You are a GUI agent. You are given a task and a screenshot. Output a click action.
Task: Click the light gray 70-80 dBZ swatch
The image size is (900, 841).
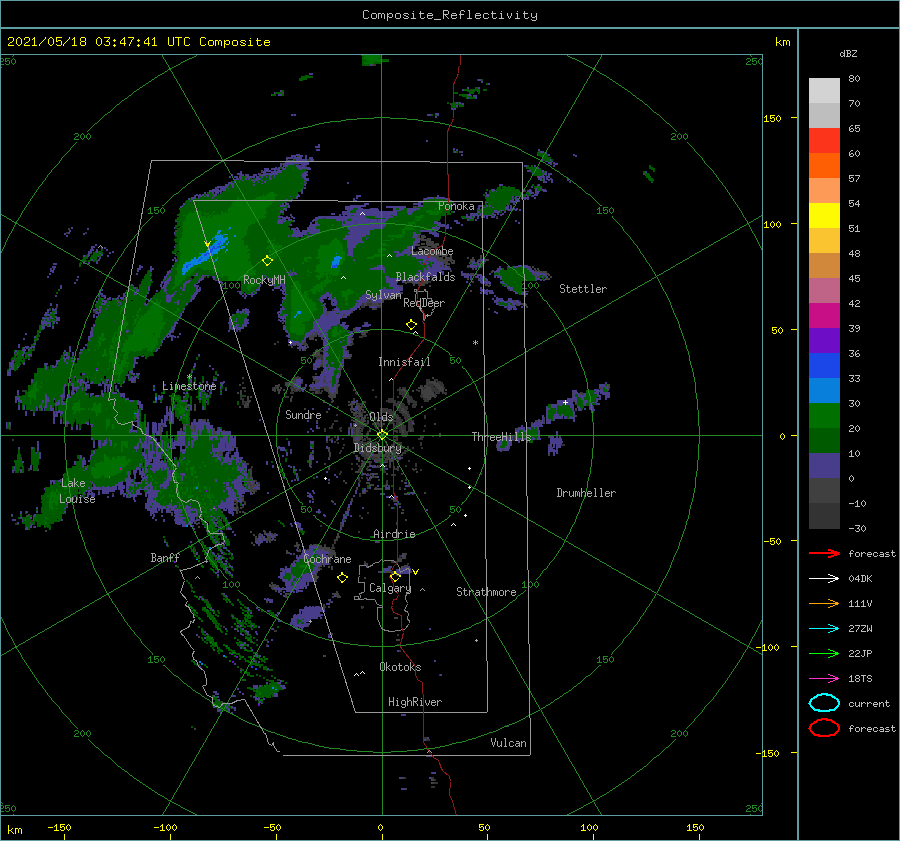(x=824, y=91)
